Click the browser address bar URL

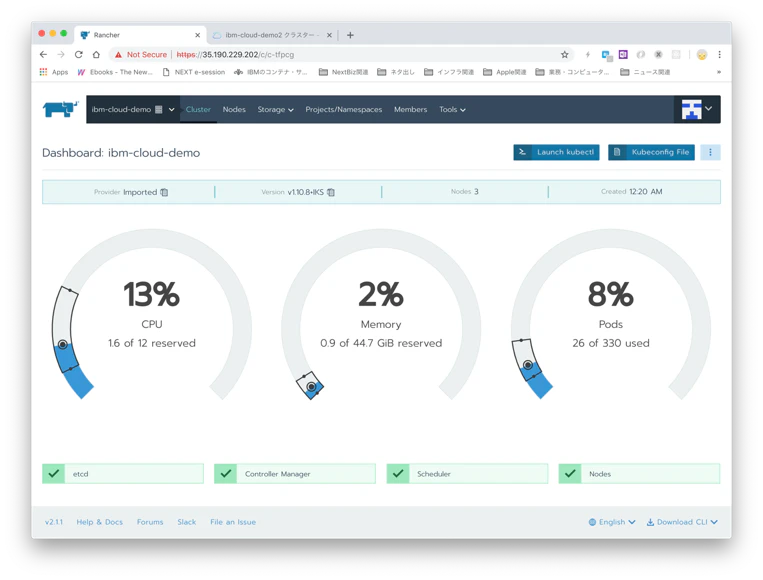(235, 54)
